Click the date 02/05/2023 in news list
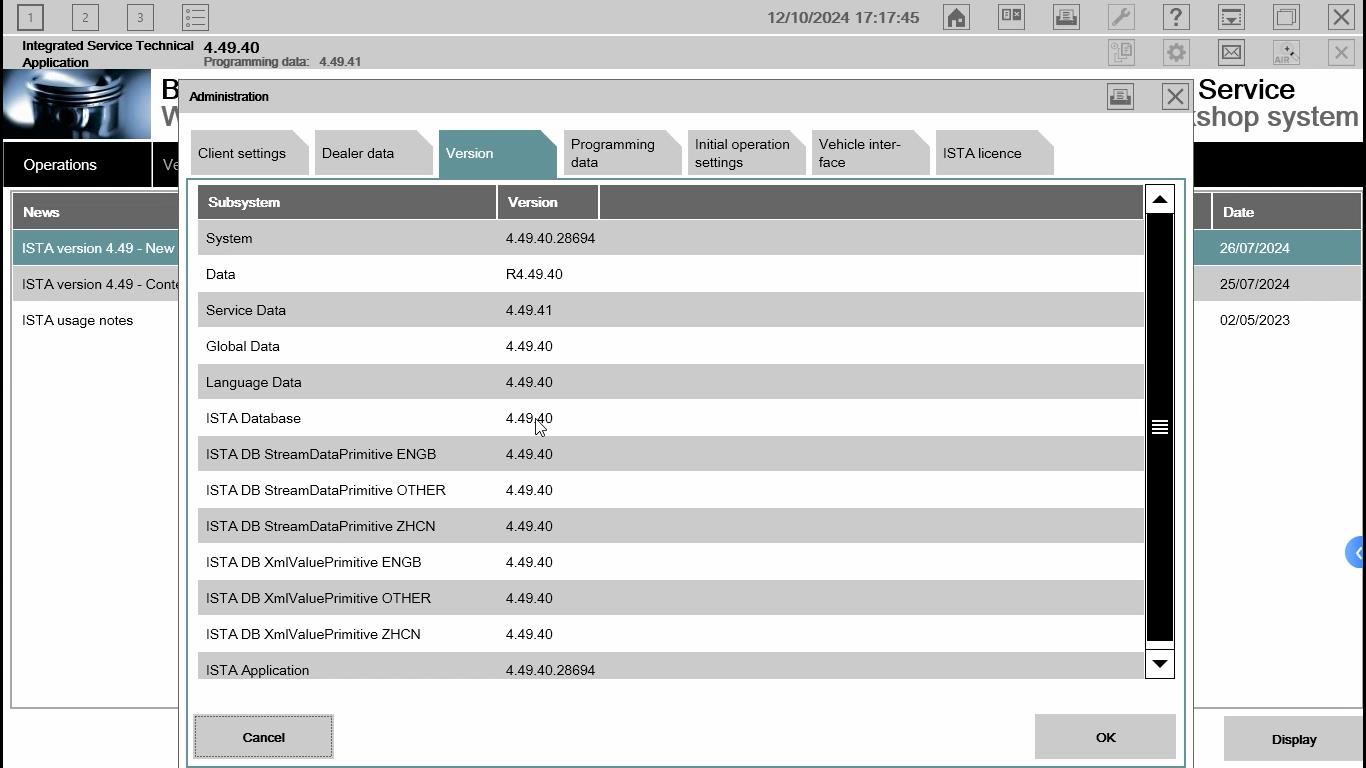The image size is (1366, 768). 1254,320
